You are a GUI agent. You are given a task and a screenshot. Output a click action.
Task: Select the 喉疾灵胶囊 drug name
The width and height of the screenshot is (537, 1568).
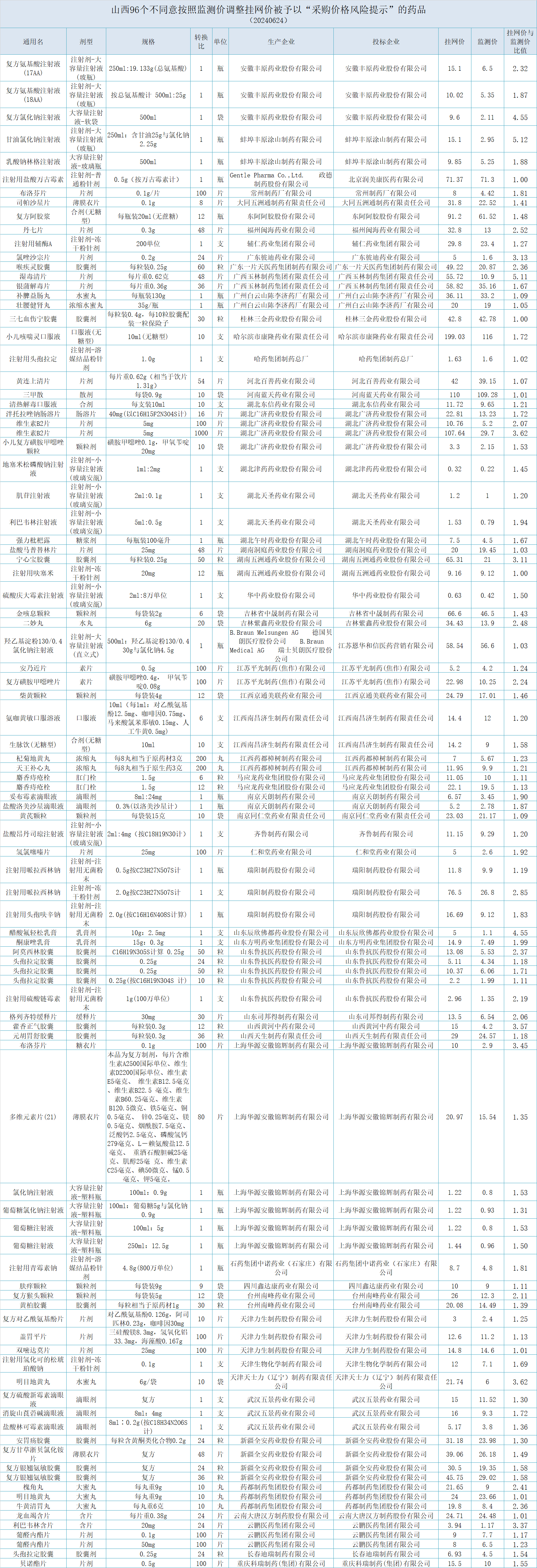(33, 267)
